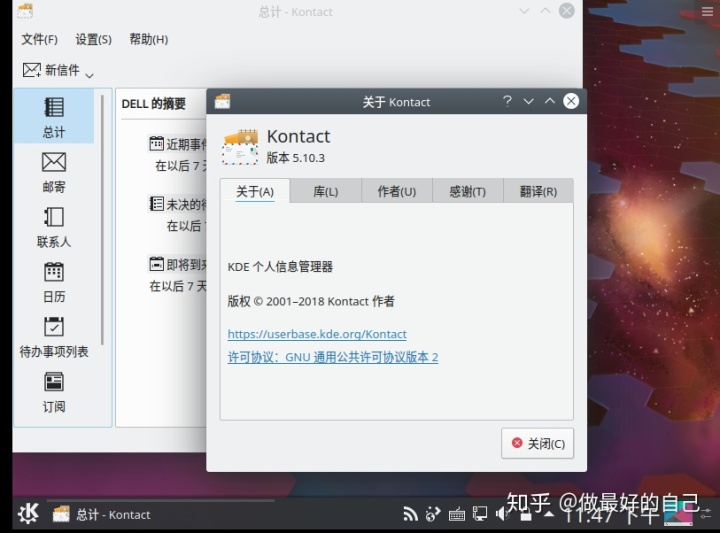The image size is (720, 533).
Task: Click the 版本 5.10.3 version text
Action: 295,158
